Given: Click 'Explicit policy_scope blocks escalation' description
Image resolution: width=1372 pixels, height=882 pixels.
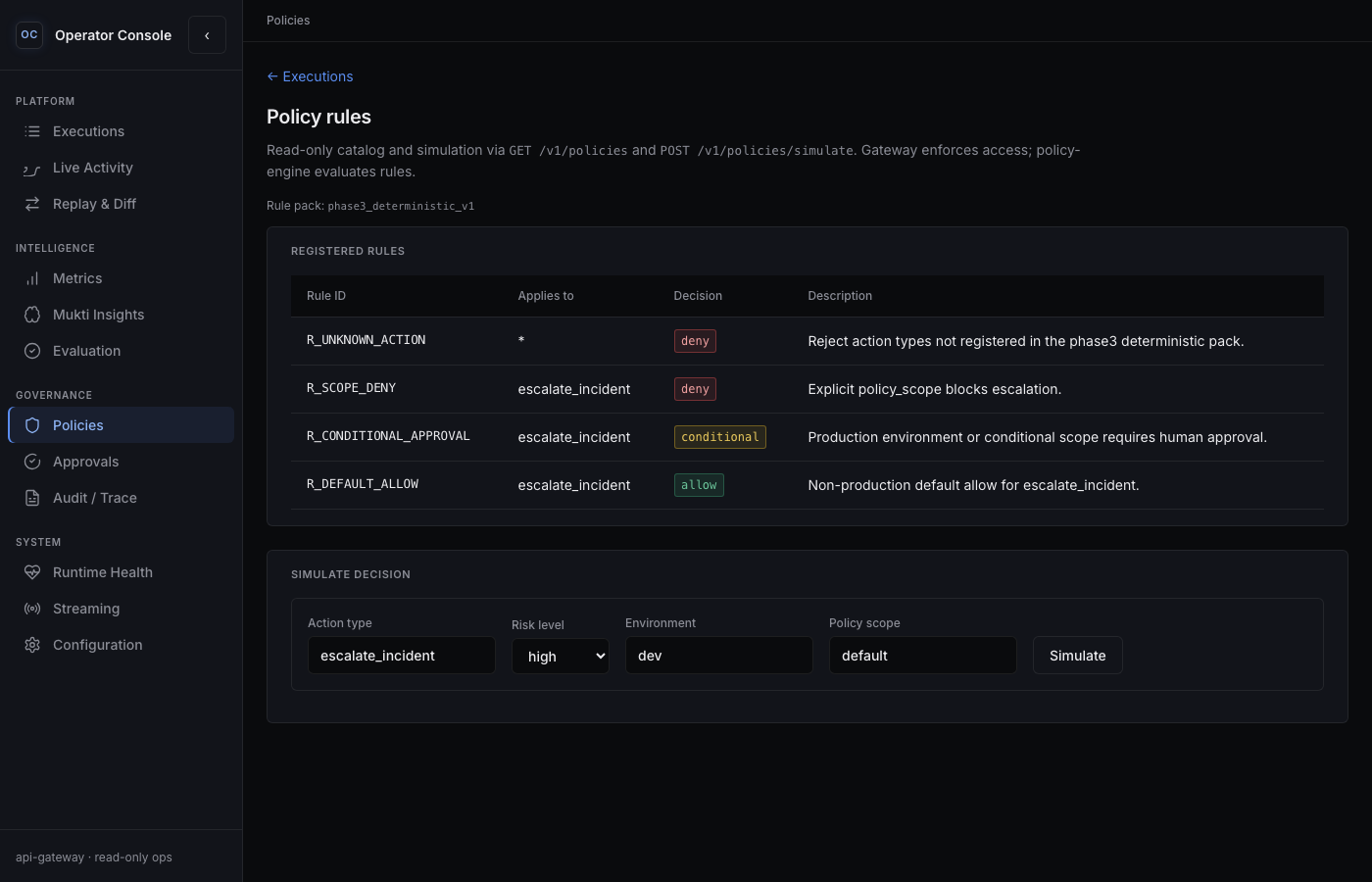Looking at the screenshot, I should (x=934, y=389).
